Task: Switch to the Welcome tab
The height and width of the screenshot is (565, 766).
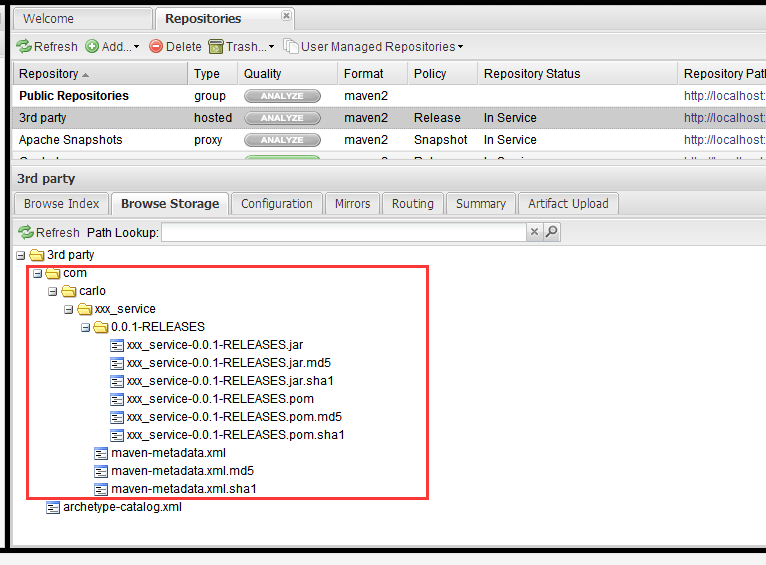Action: 83,19
